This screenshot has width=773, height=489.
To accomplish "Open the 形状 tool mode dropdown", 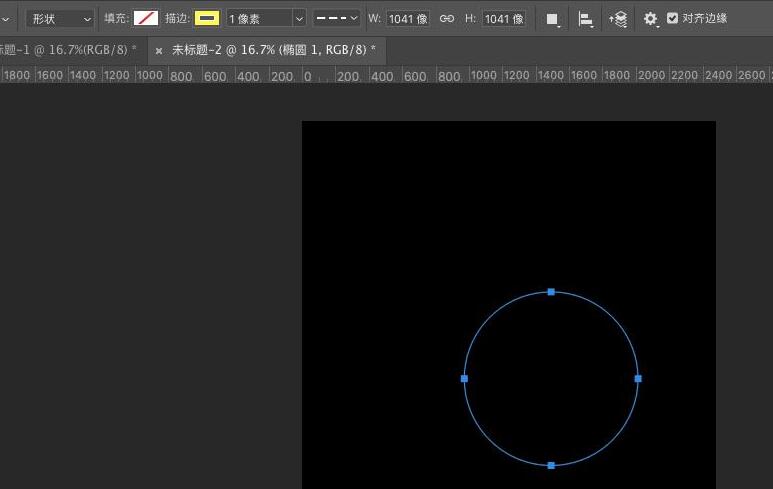I will 60,19.
